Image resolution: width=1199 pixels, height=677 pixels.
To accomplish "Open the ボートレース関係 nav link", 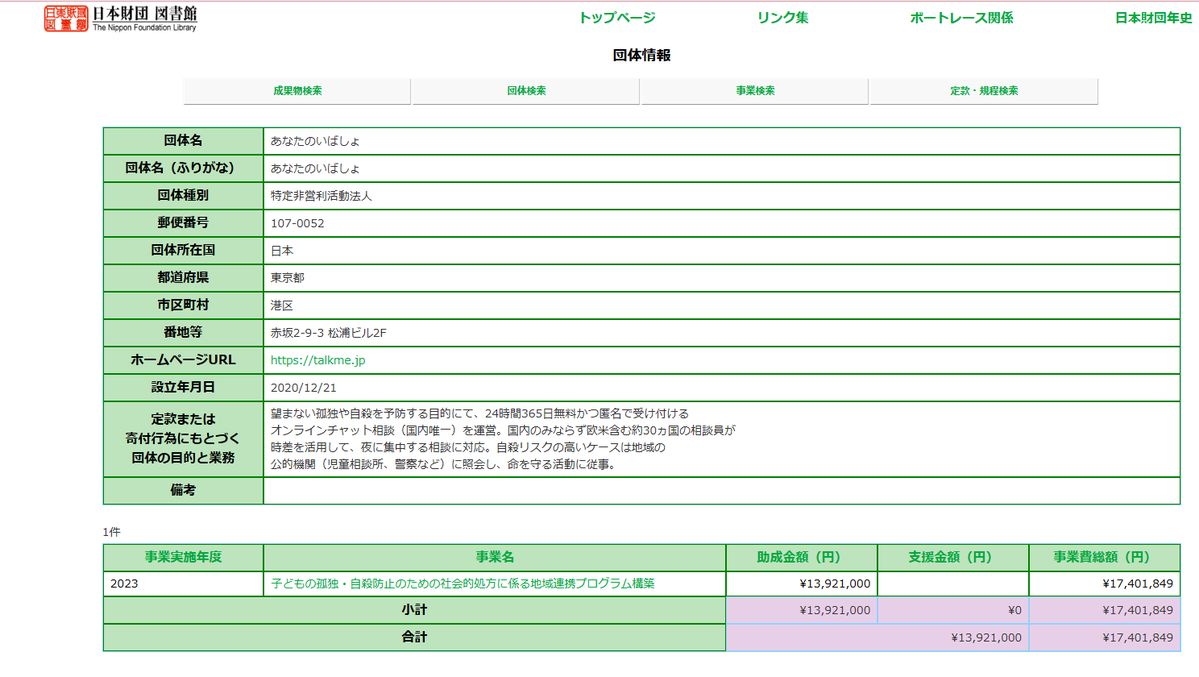I will 961,18.
